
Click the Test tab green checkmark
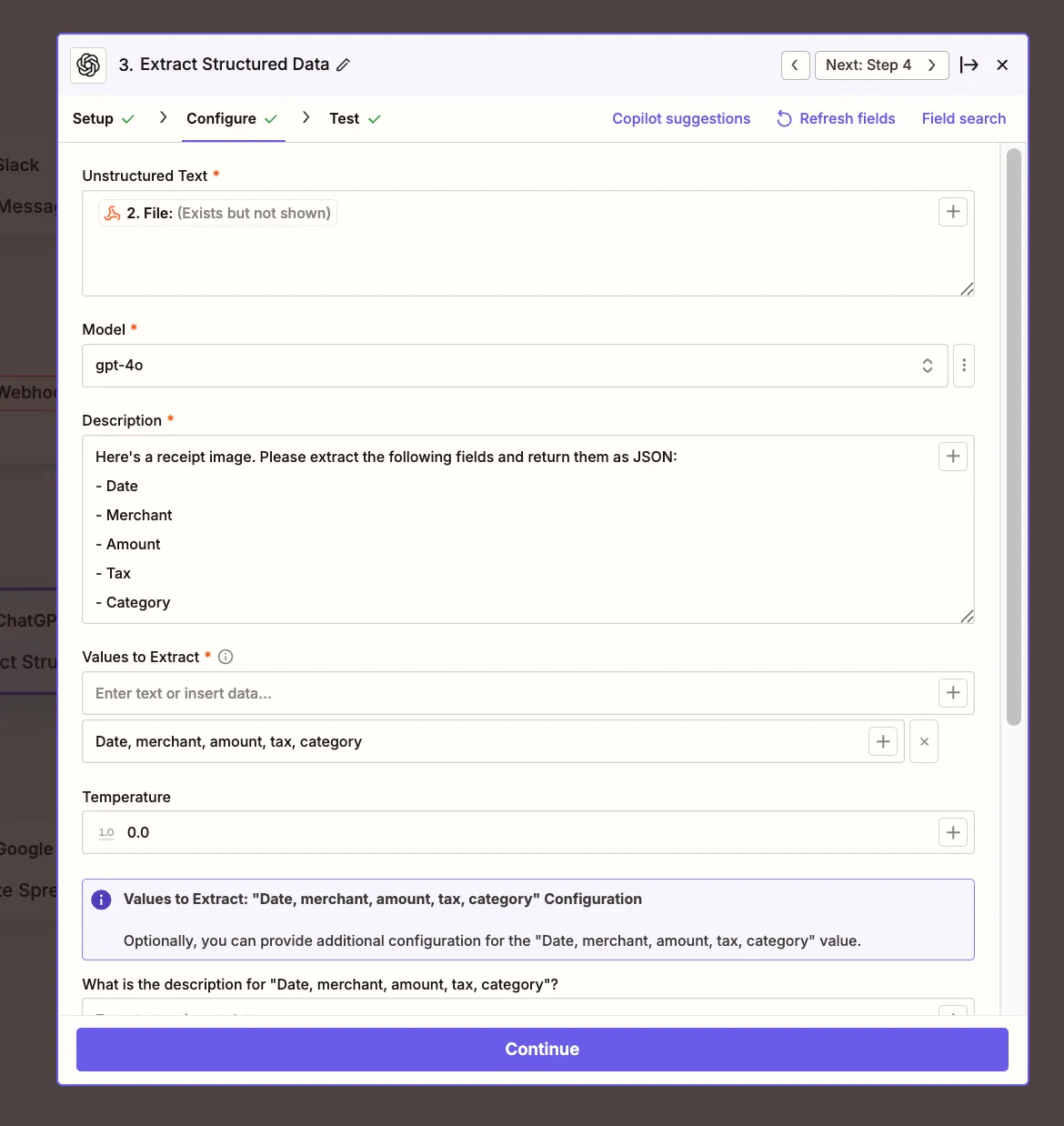click(375, 119)
